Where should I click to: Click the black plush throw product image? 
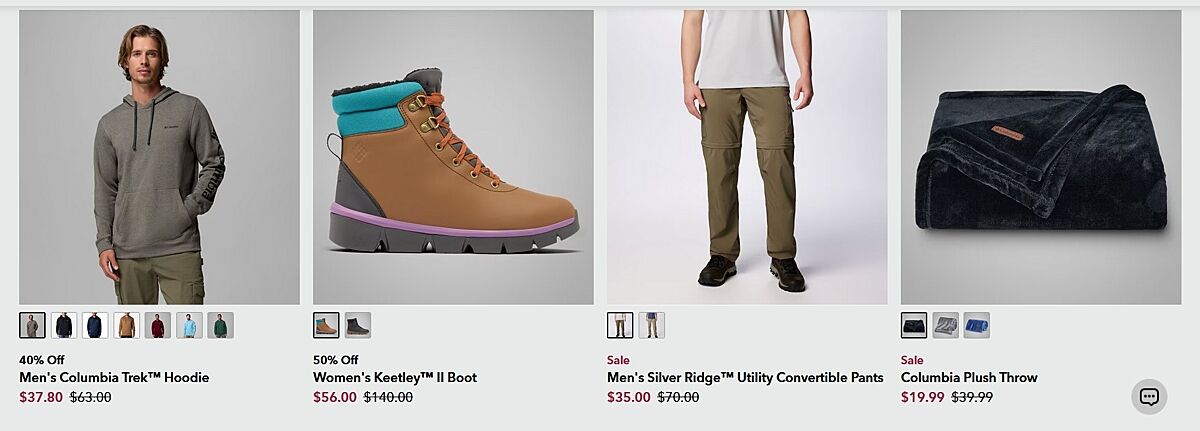[x=1041, y=157]
